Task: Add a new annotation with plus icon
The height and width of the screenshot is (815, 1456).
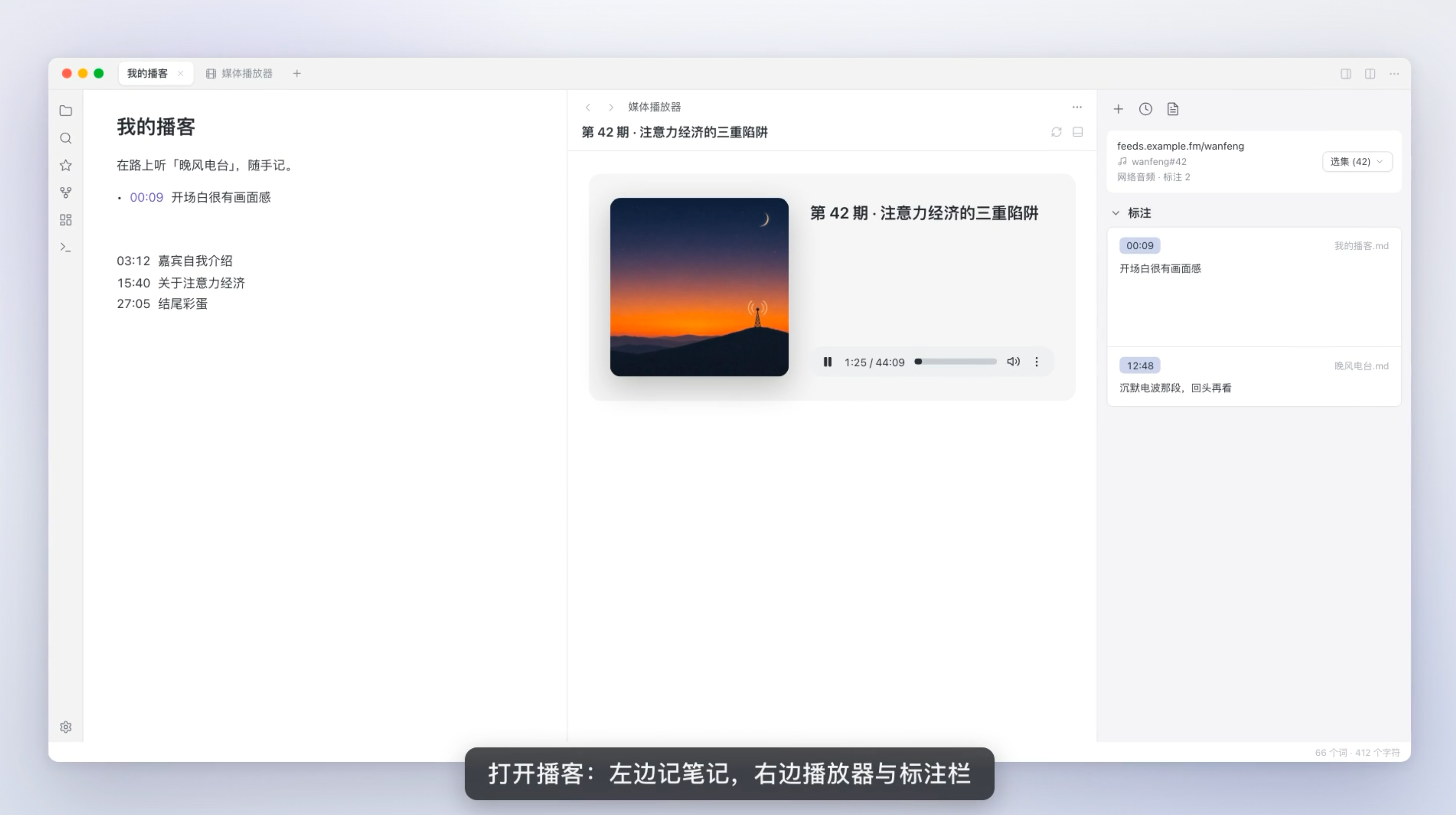Action: (1118, 109)
